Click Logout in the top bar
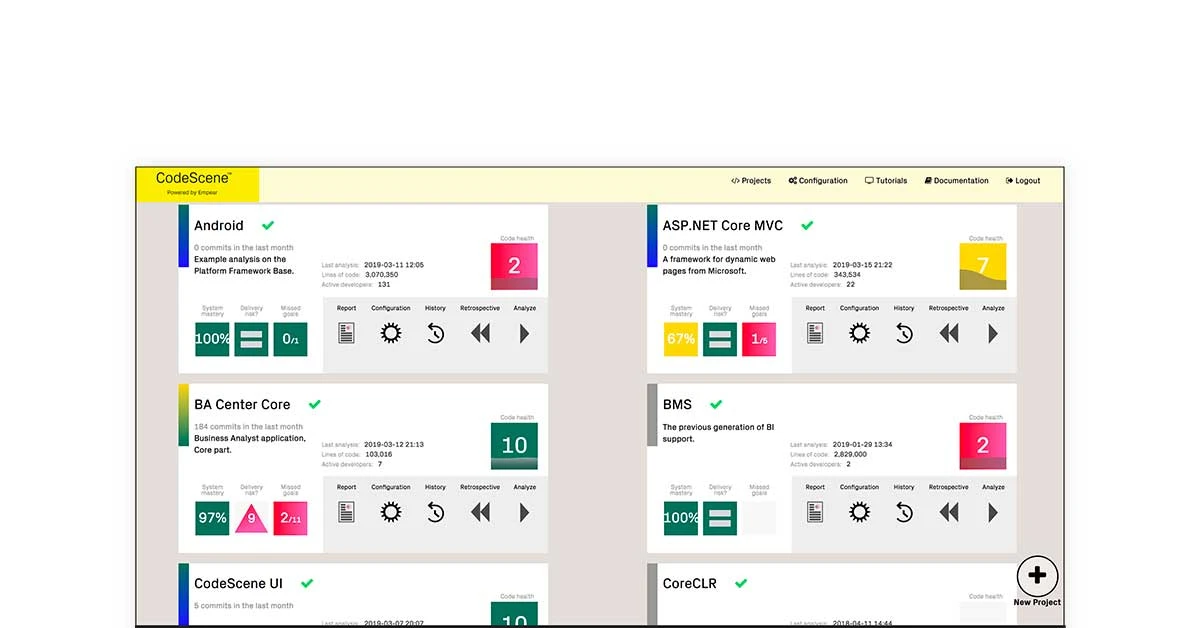Screen dimensions: 1200x628 [x=1023, y=181]
